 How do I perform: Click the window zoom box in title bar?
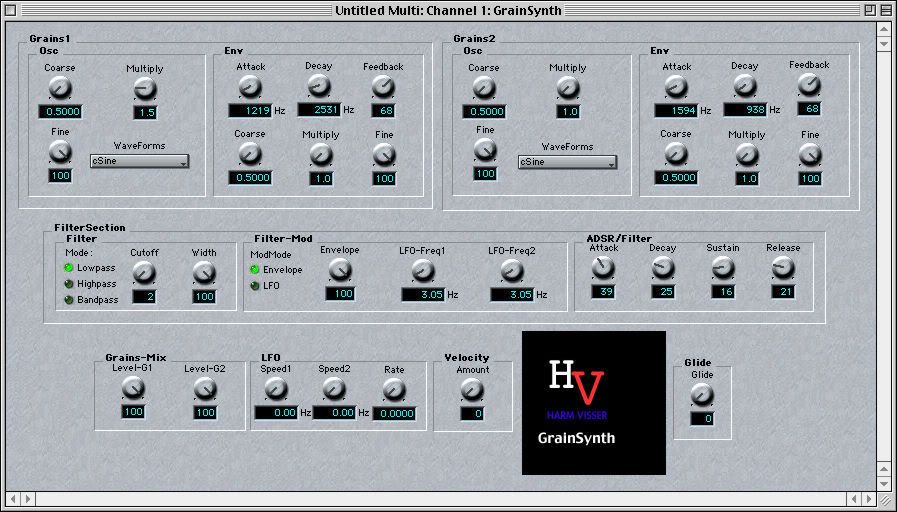point(870,10)
